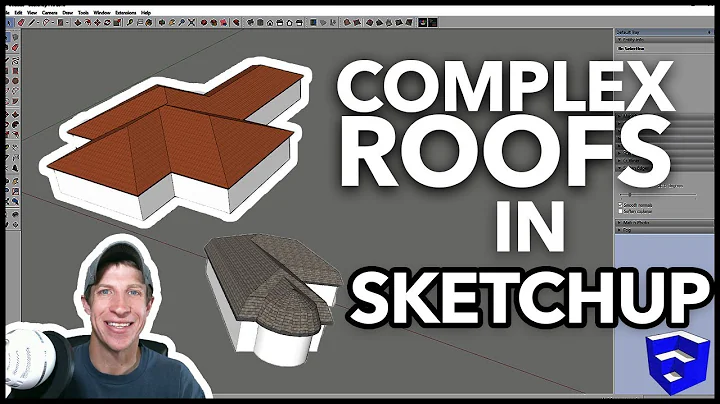This screenshot has height=404, width=720.
Task: Switch to Left view house icon
Action: coord(299,22)
